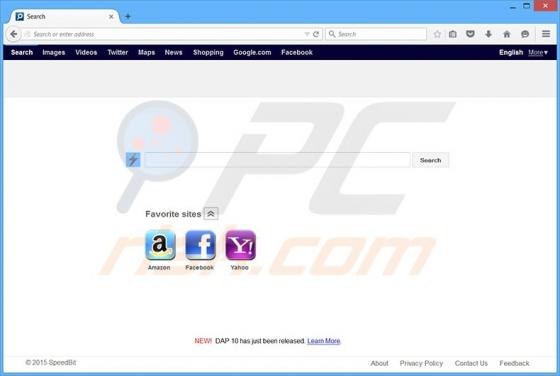Reload the page with the refresh icon
The height and width of the screenshot is (376, 560).
(x=316, y=34)
